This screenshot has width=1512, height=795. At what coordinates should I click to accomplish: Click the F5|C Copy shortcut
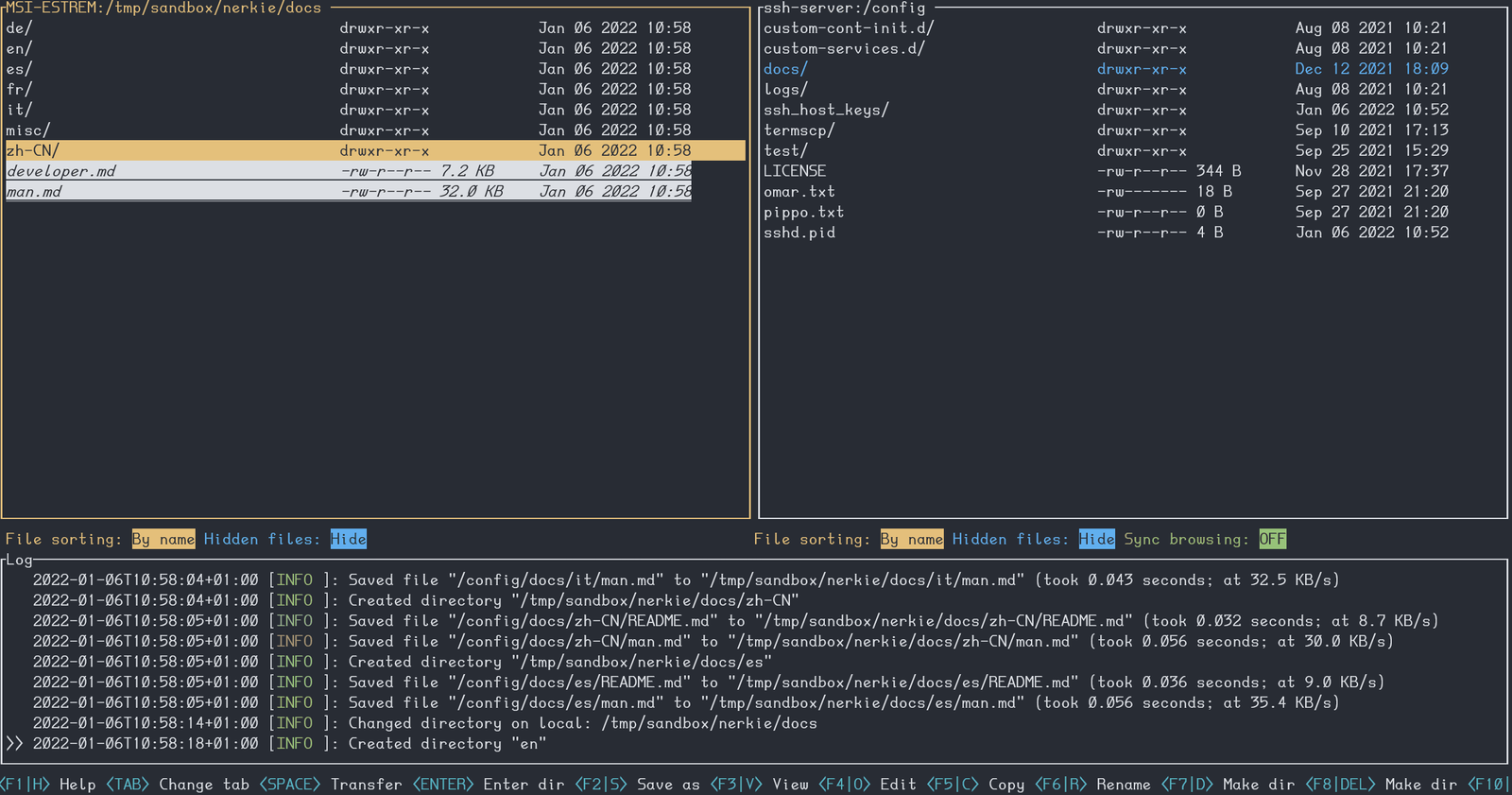coord(976,785)
